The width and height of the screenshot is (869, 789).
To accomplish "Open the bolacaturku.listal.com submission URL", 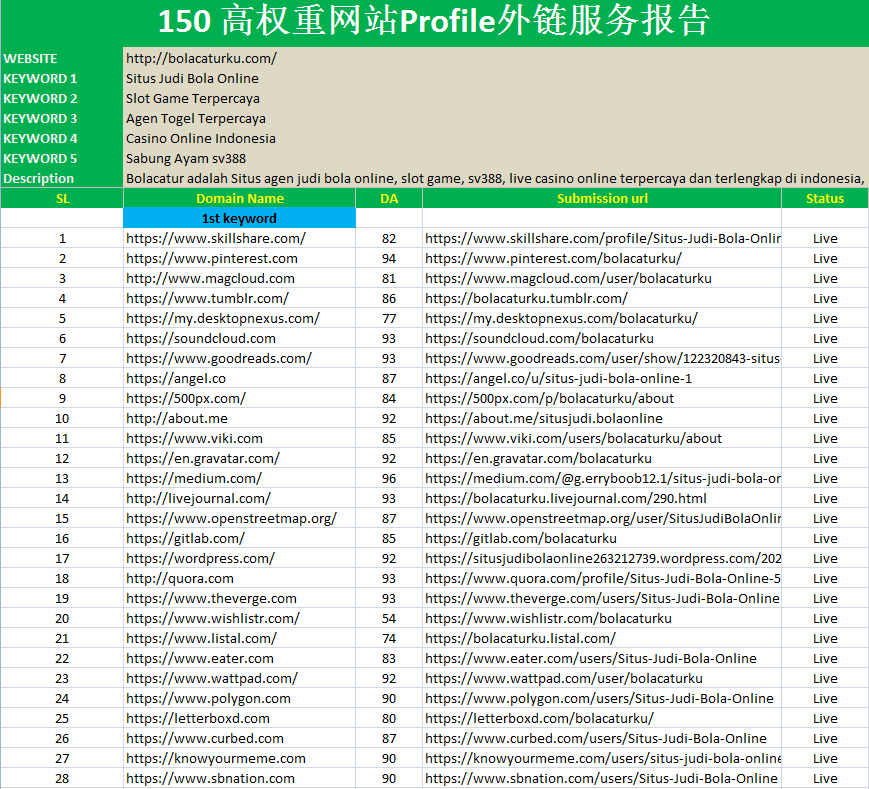I will click(520, 638).
